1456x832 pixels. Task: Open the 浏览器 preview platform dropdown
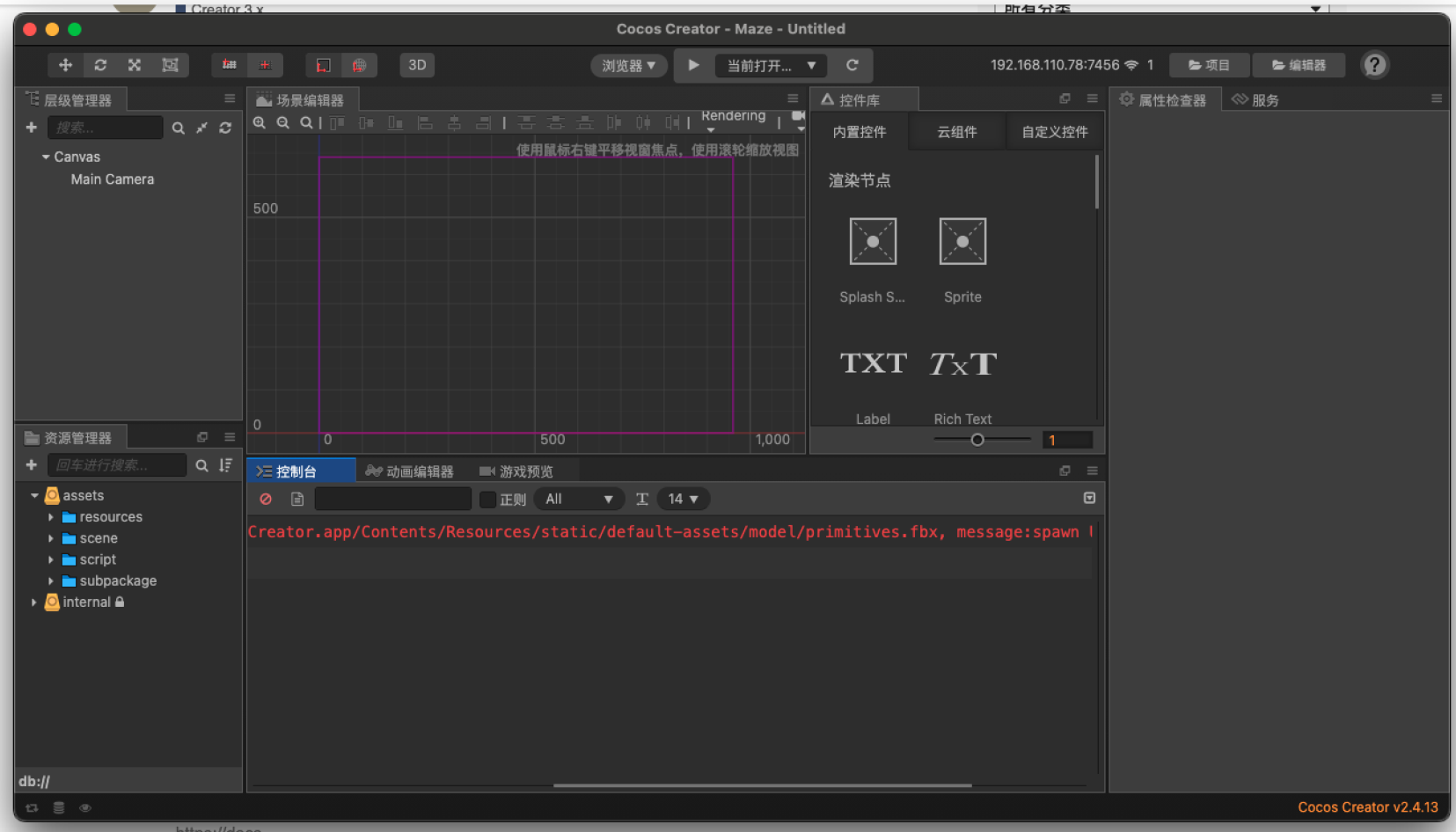[629, 65]
